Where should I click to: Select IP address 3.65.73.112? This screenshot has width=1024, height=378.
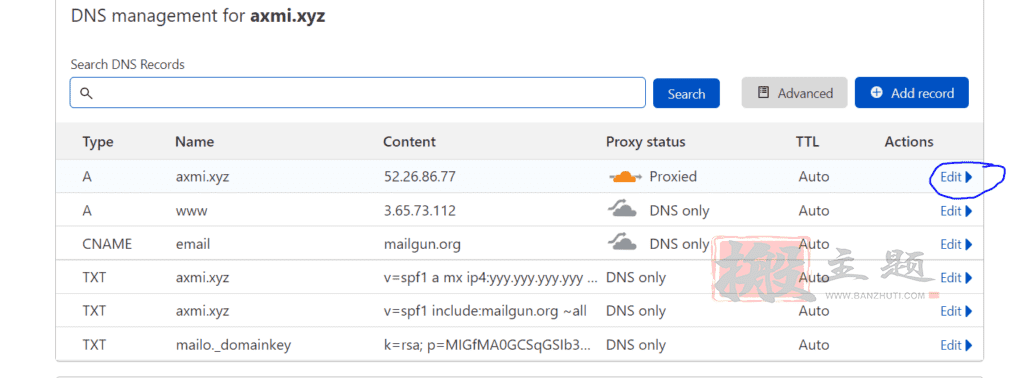click(x=419, y=211)
